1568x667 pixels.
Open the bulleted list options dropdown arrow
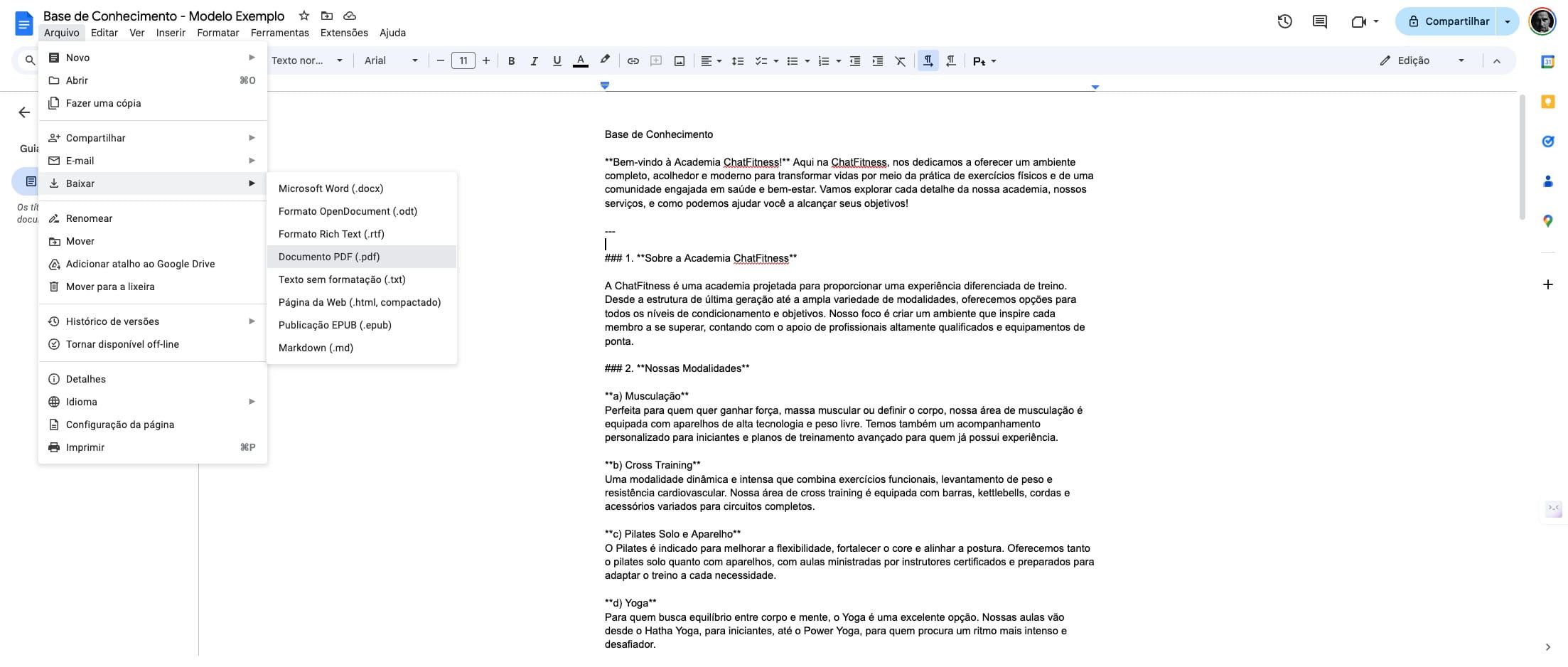click(x=807, y=61)
